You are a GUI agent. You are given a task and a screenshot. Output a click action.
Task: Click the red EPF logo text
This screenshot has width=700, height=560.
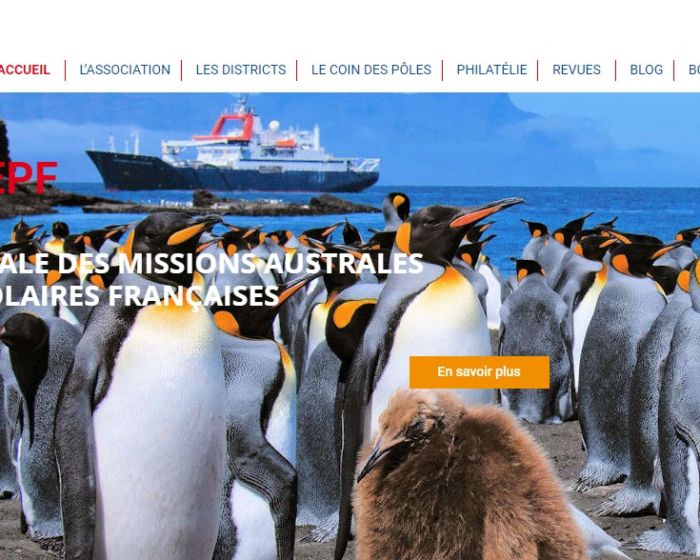coord(28,178)
